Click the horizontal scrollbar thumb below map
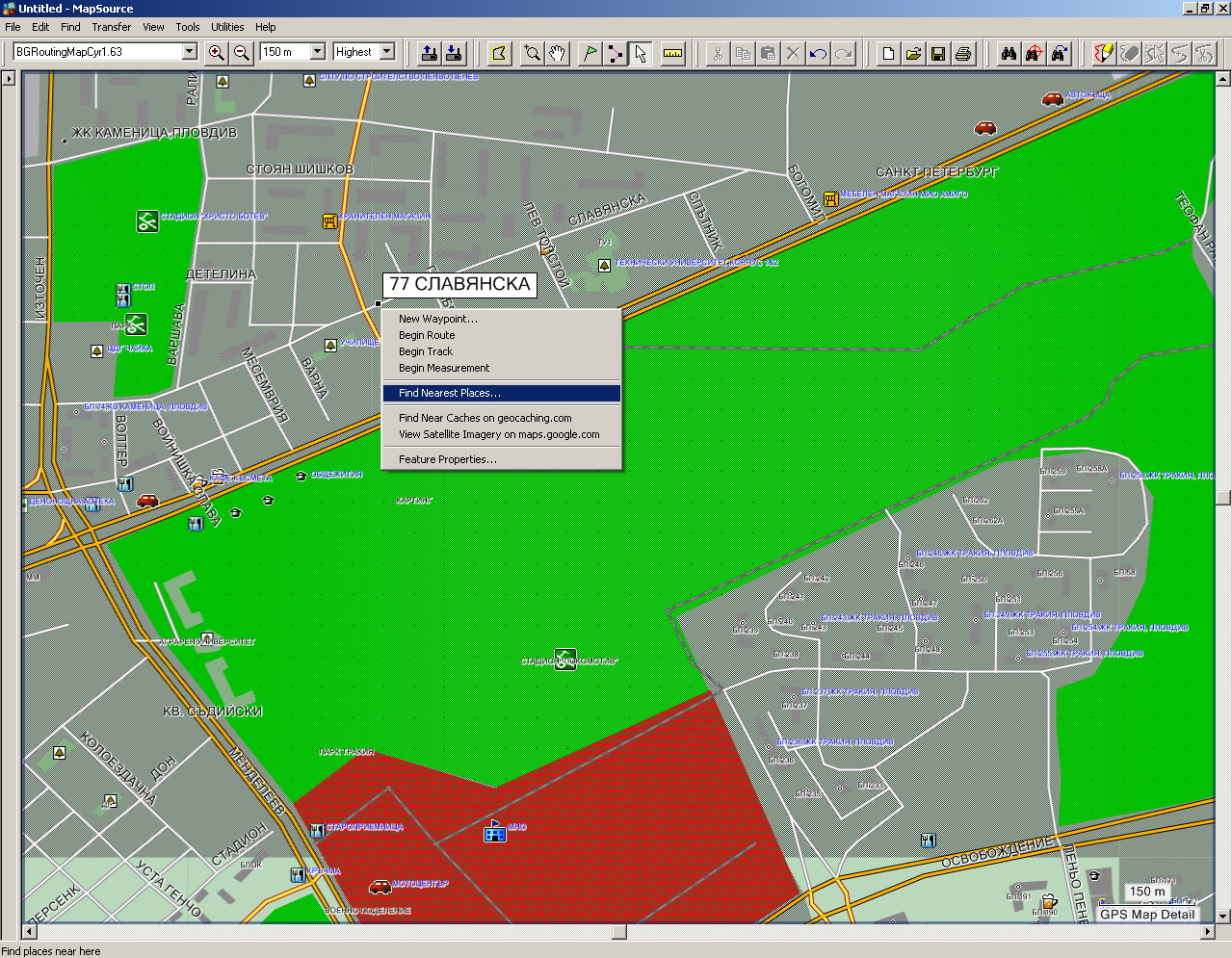The width and height of the screenshot is (1232, 958). coord(619,932)
